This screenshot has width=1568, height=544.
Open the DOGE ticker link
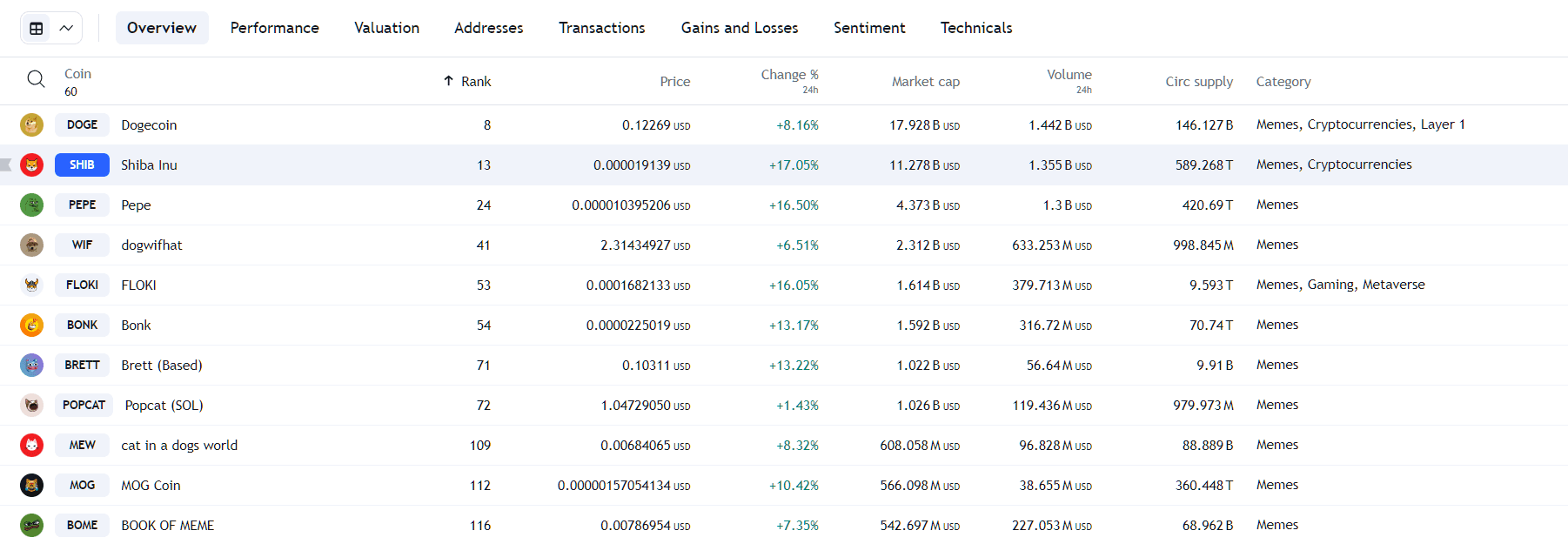[x=82, y=125]
